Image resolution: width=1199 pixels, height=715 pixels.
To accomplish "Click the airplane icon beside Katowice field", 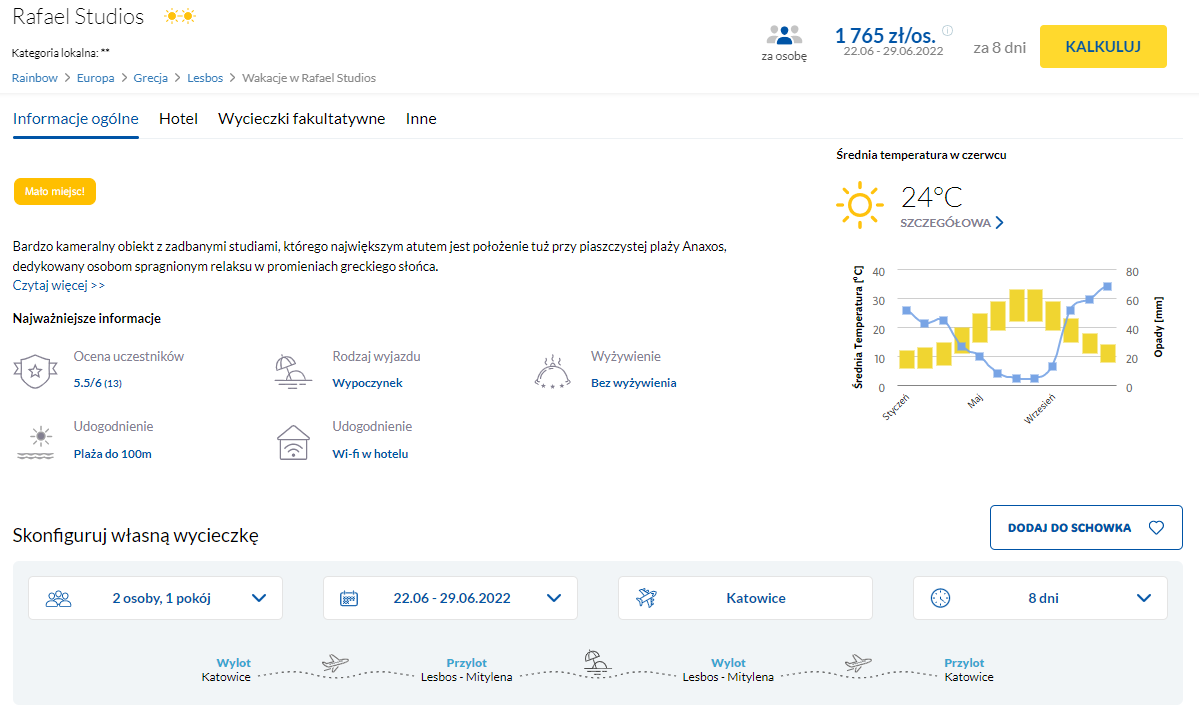I will 646,599.
